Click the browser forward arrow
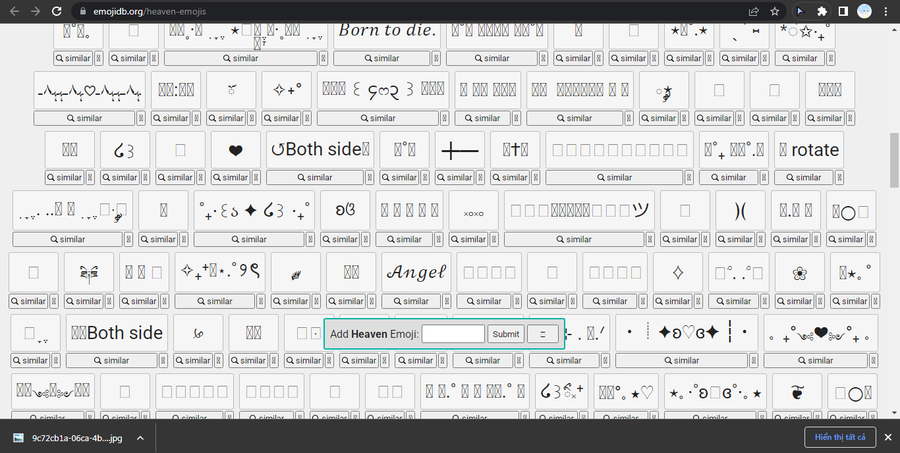900x453 pixels. [36, 11]
